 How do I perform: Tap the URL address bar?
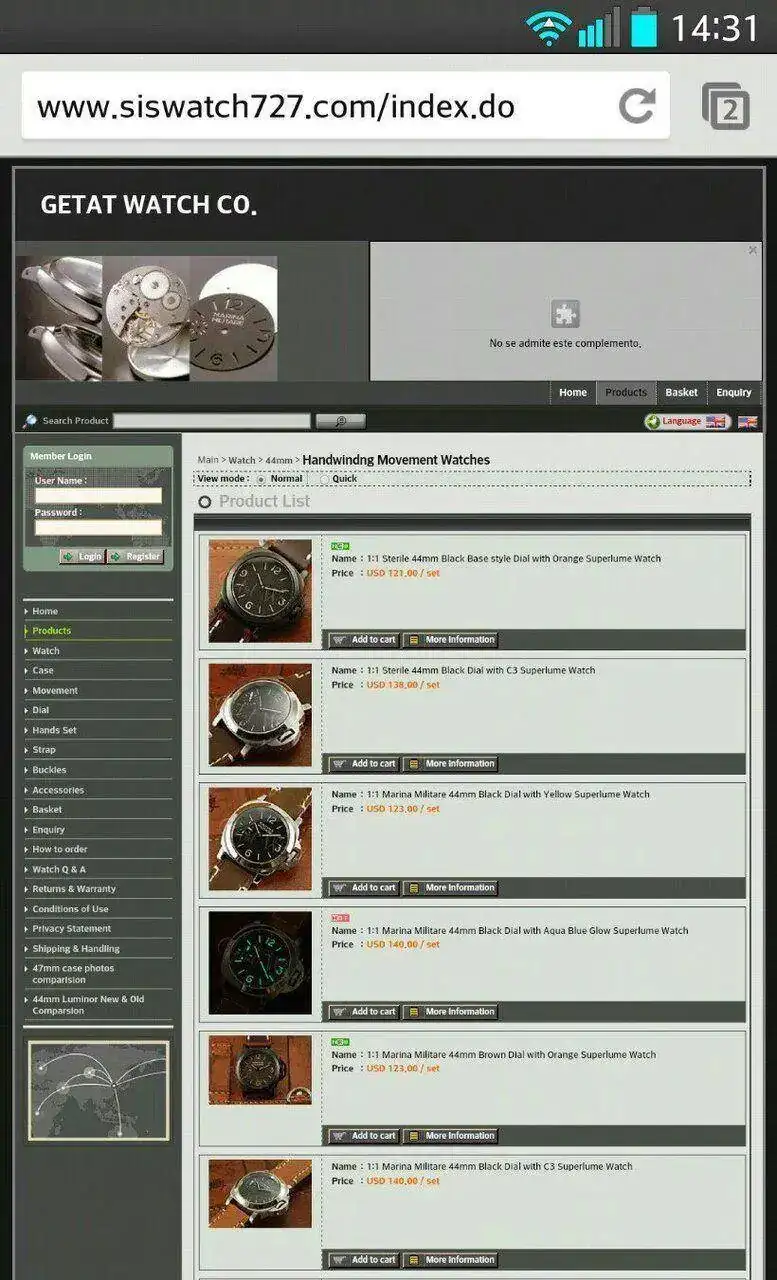pyautogui.click(x=346, y=105)
